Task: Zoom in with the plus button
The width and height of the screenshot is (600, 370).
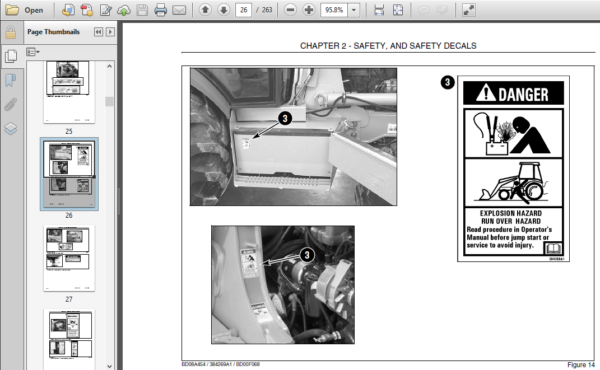Action: (309, 10)
